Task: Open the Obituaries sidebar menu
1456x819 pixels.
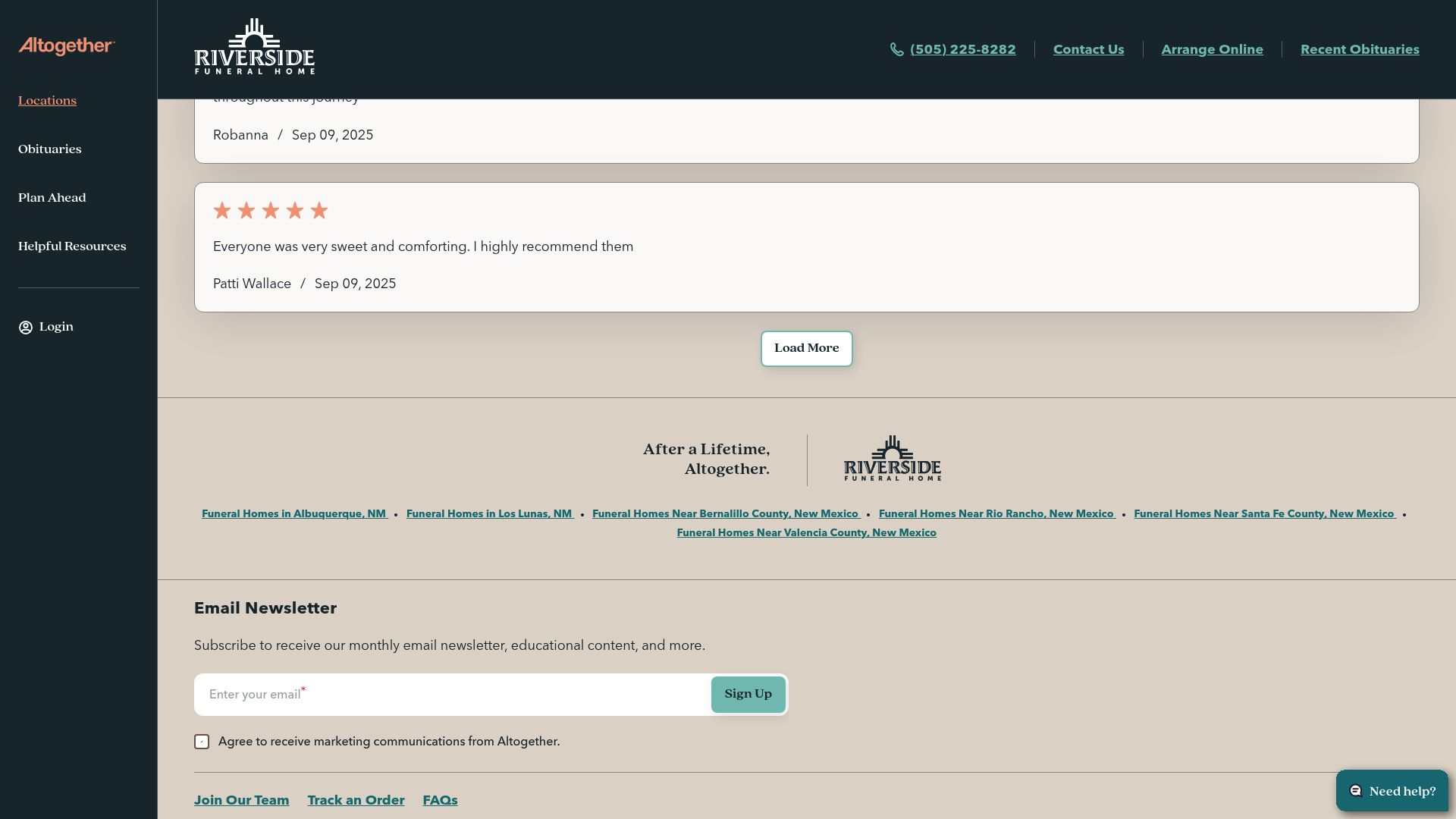Action: (50, 149)
